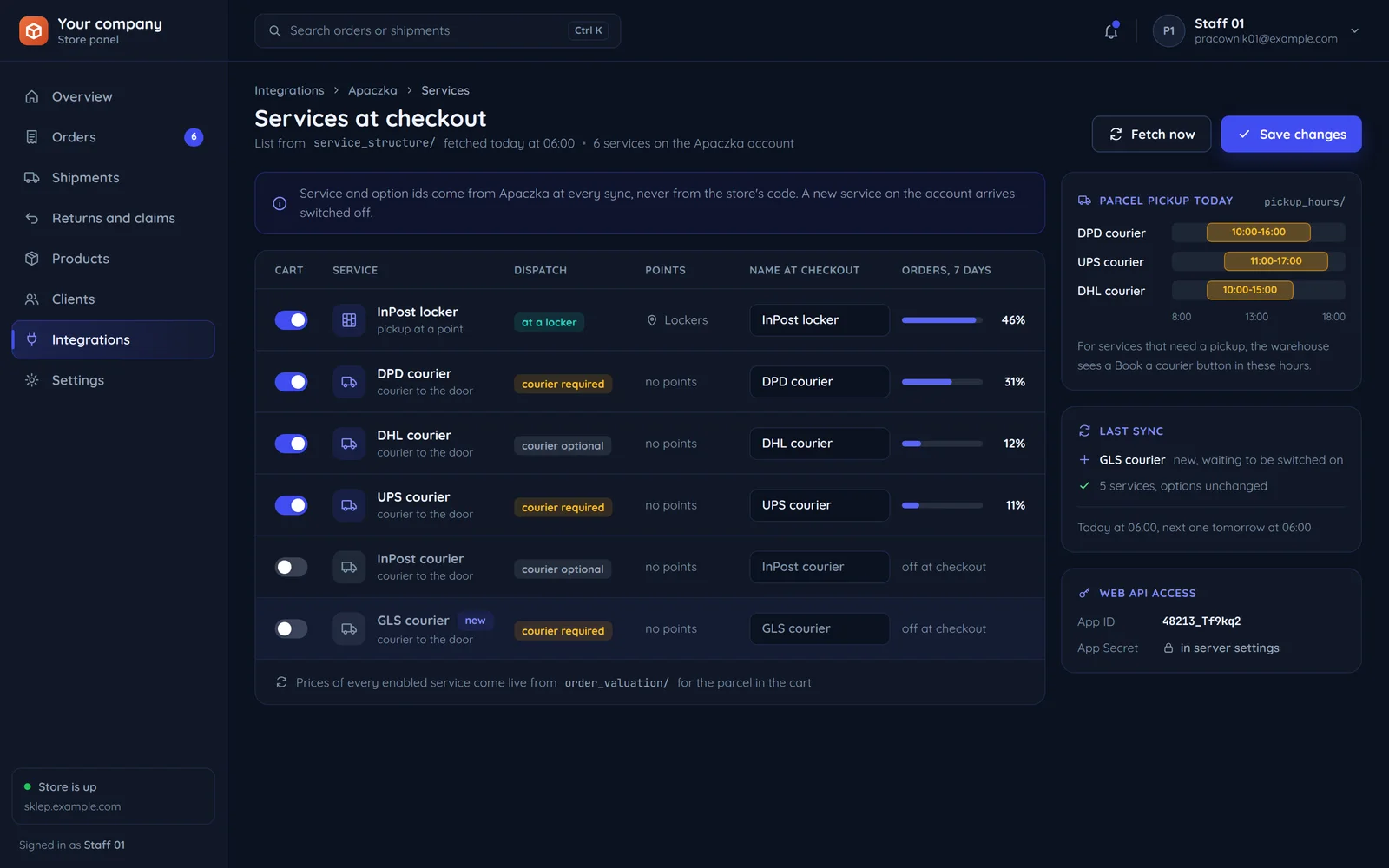
Task: Toggle UPS courier cart switch
Action: (291, 505)
